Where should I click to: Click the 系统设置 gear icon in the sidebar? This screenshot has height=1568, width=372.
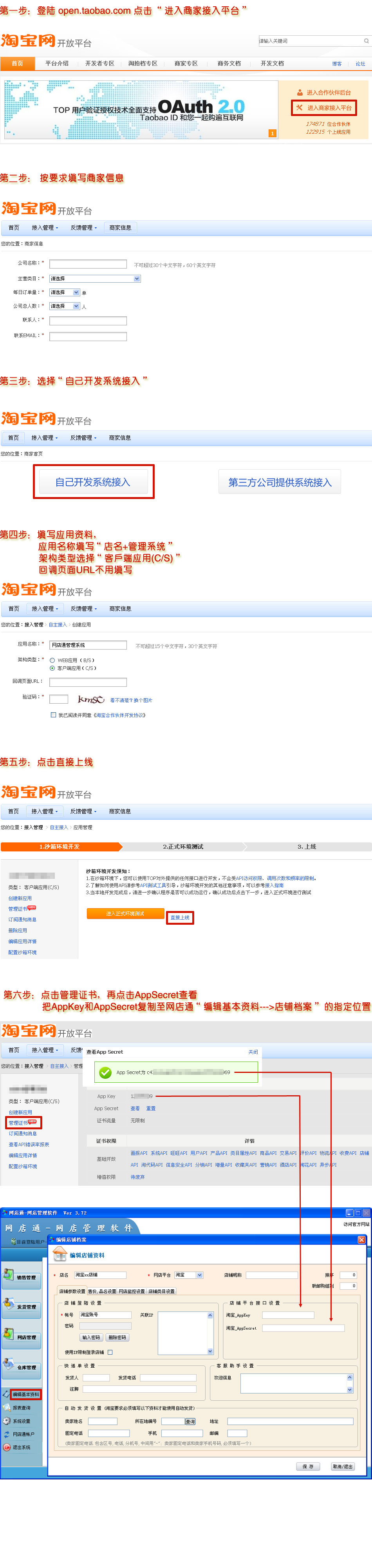point(7,1421)
